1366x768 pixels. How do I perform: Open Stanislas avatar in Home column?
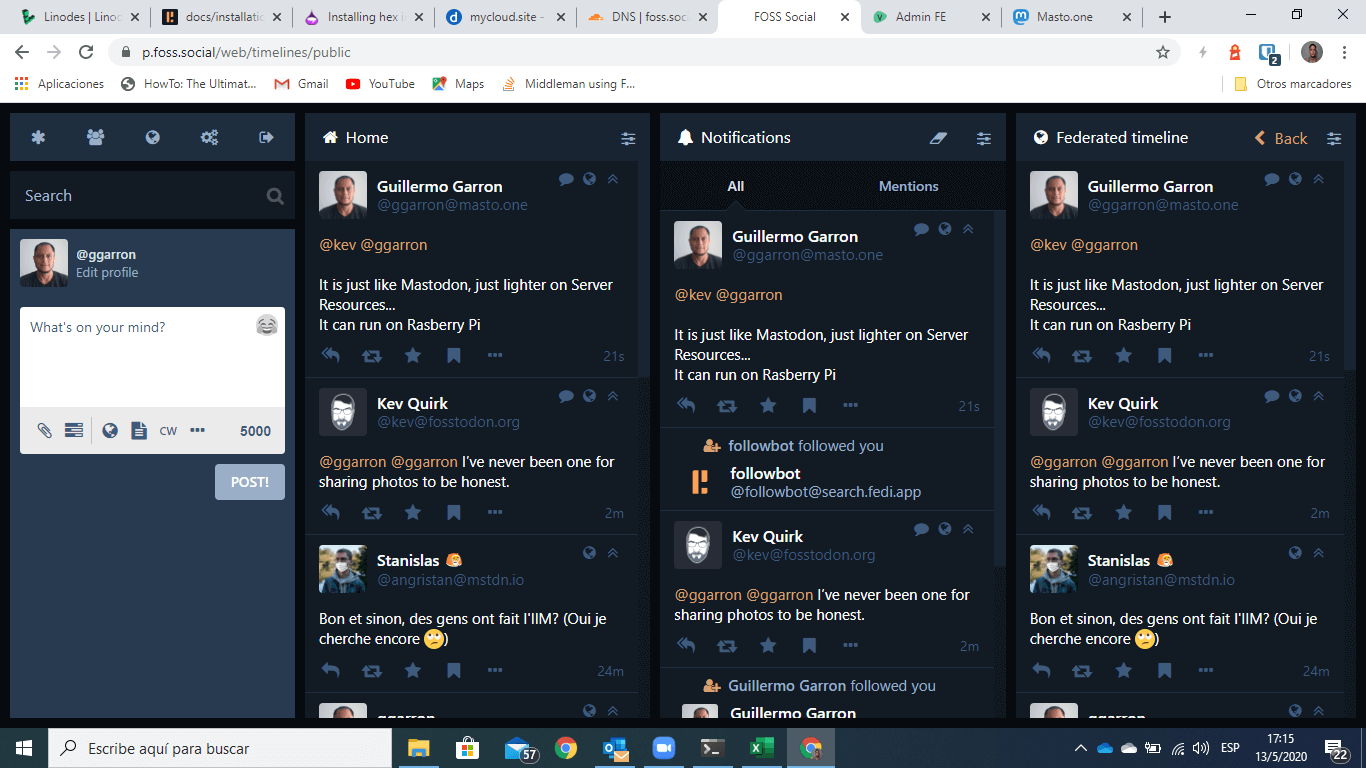pos(343,569)
